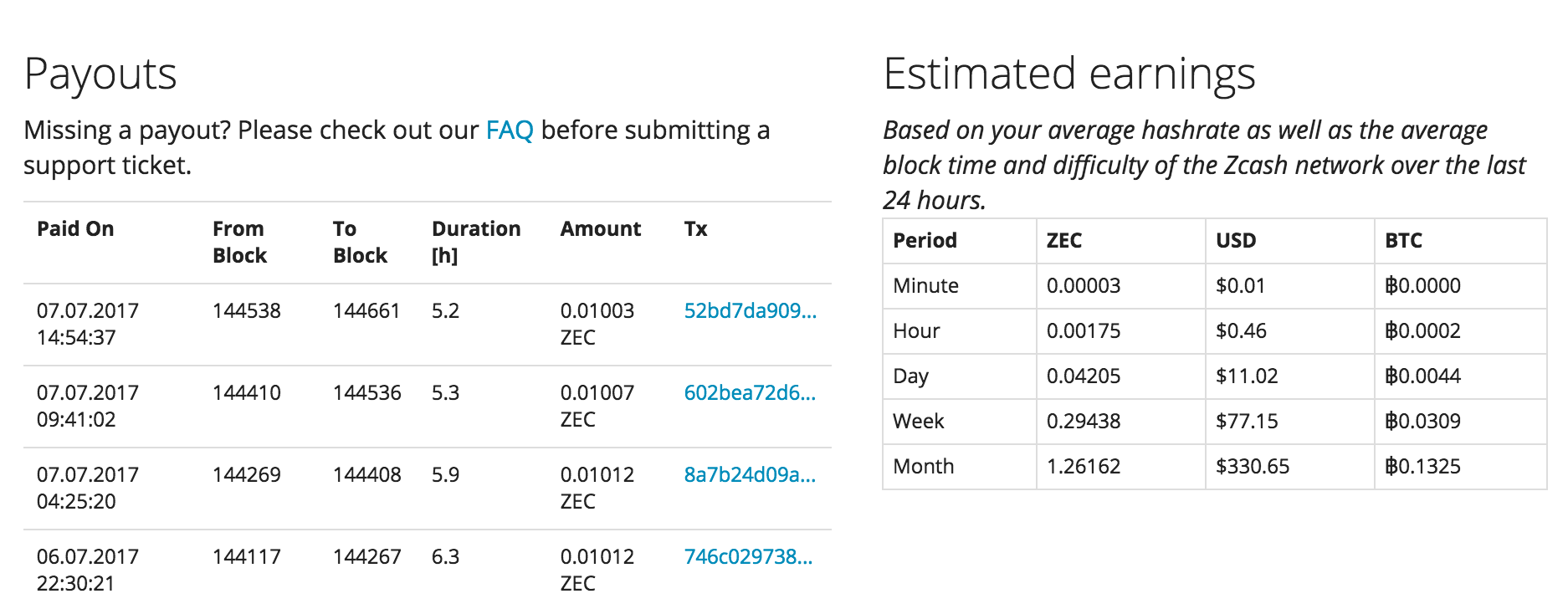Select from-block value 144538
The width and height of the screenshot is (1568, 609).
pyautogui.click(x=246, y=311)
